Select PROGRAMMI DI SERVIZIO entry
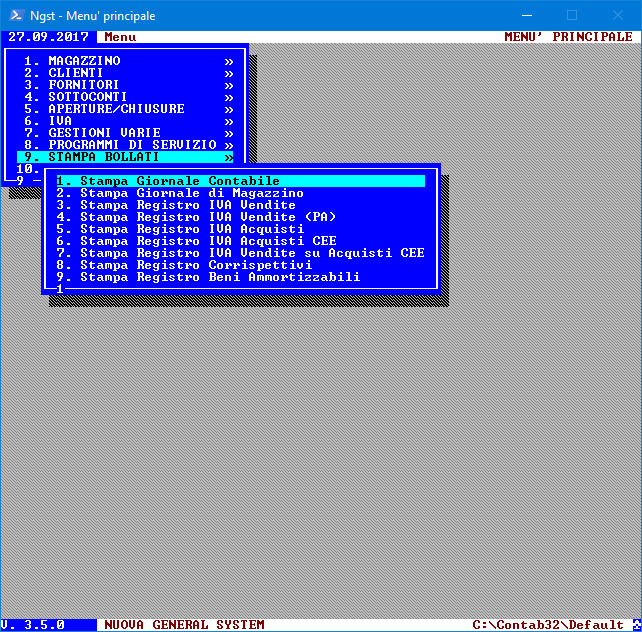Viewport: 642px width, 632px height. click(132, 145)
